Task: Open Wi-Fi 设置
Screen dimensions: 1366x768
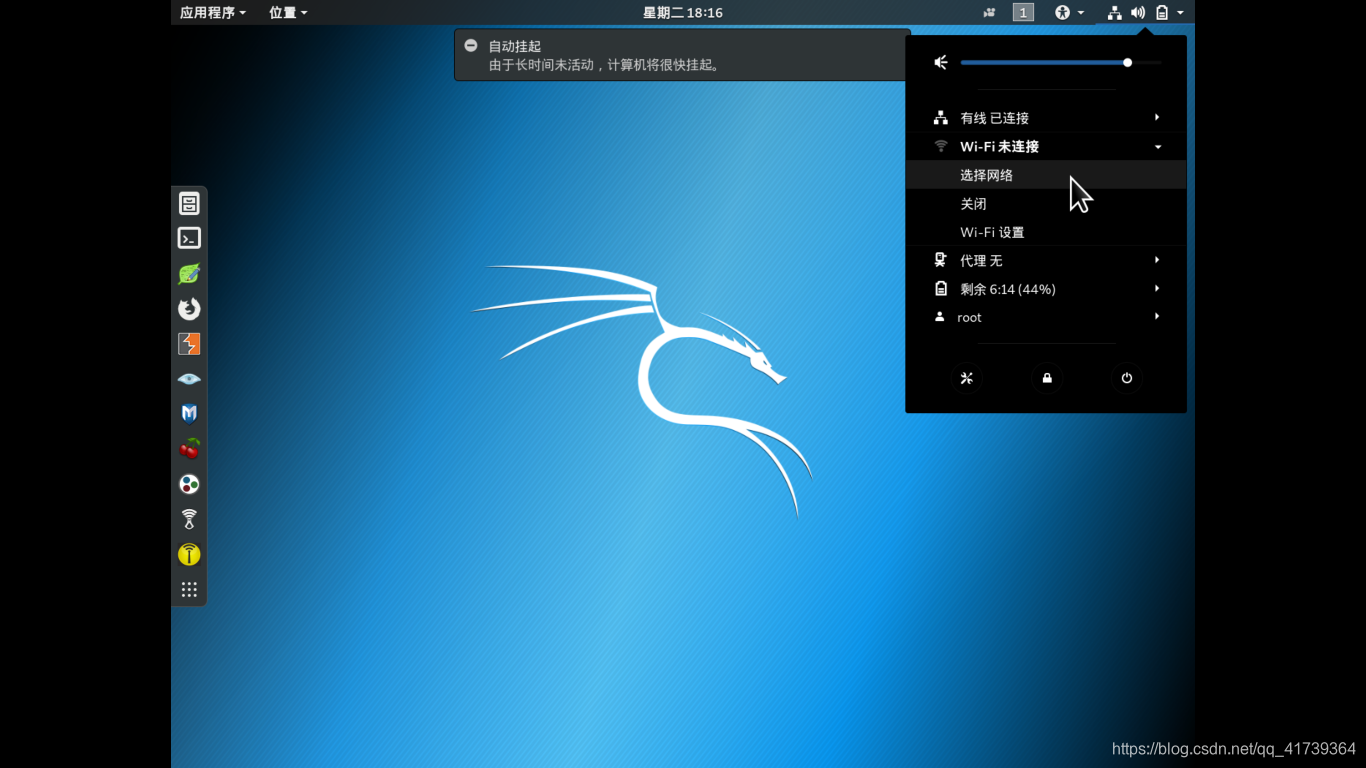Action: pyautogui.click(x=1046, y=232)
